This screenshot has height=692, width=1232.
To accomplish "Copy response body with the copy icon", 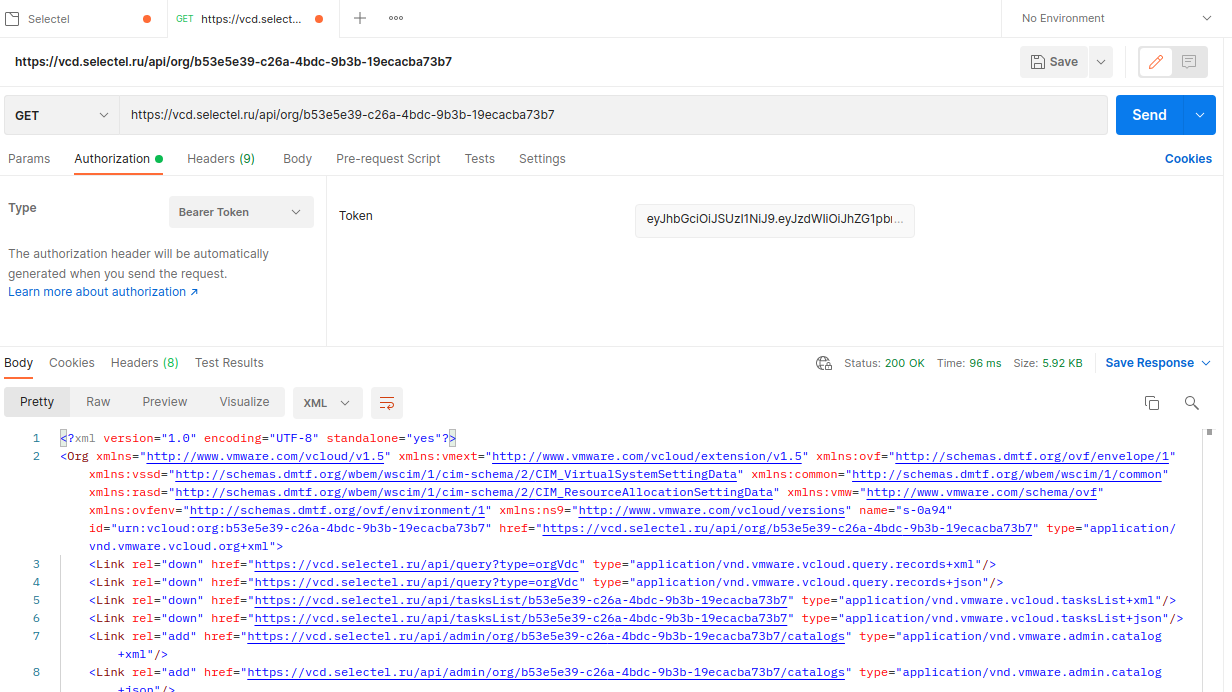I will (x=1152, y=402).
